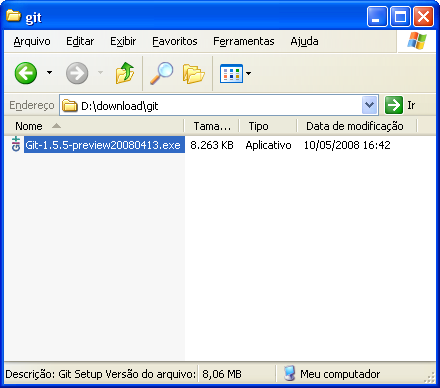
Task: Open the Forward button history dropdown
Action: point(100,72)
